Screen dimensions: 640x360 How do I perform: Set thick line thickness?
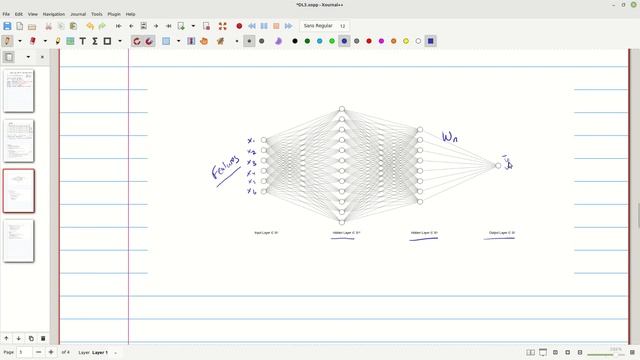[x=262, y=41]
